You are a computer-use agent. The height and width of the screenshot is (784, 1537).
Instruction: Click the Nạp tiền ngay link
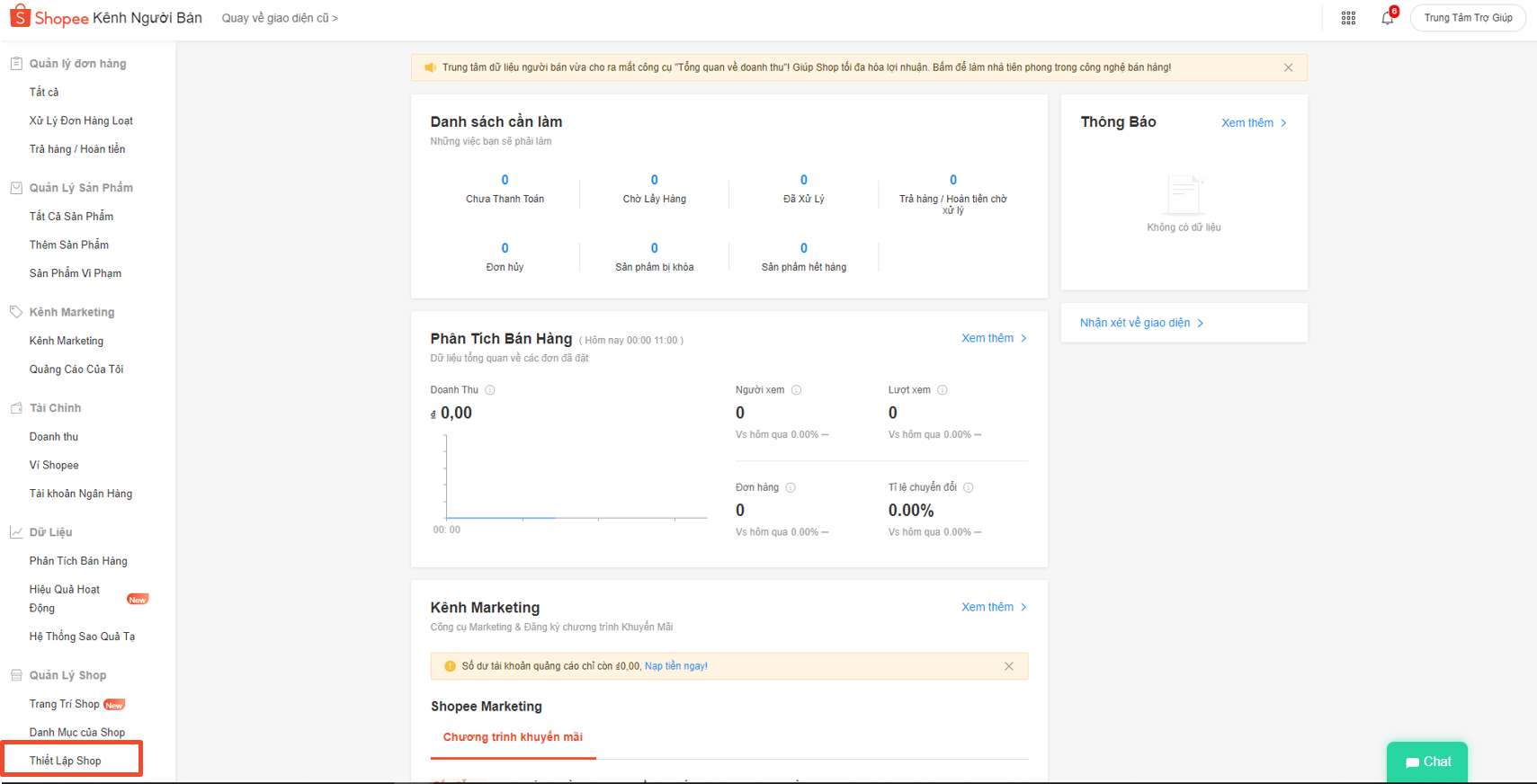pyautogui.click(x=675, y=666)
